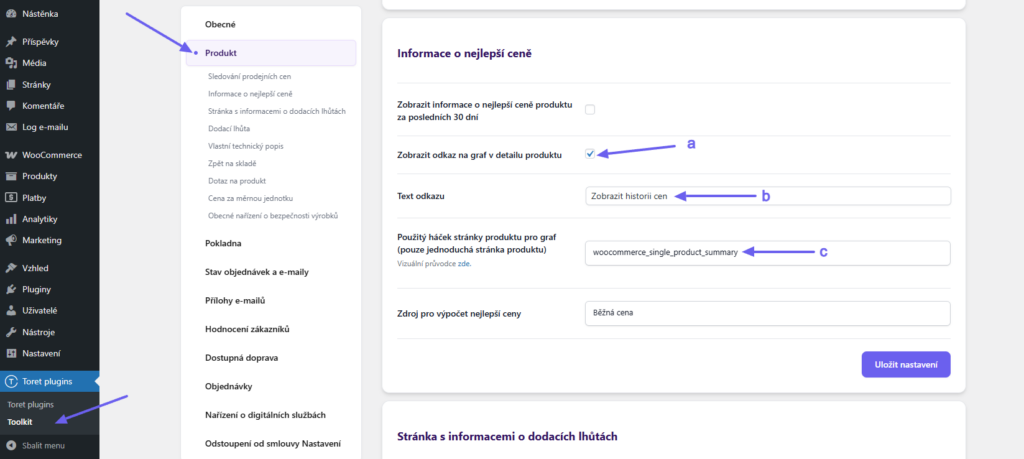The width and height of the screenshot is (1024, 459).
Task: Click the Platby dollar icon
Action: click(x=10, y=198)
